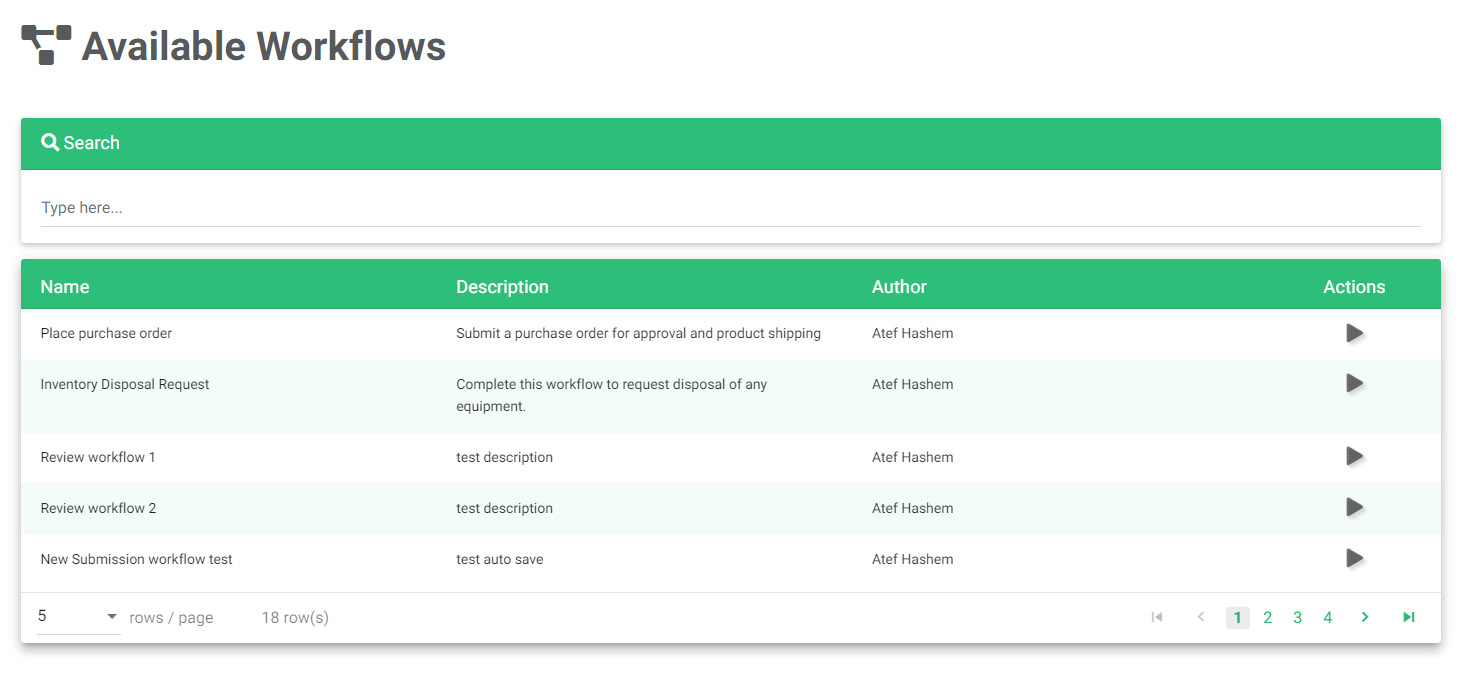Click the workflow diagram logo icon
Viewport: 1477px width, 689px height.
[42, 42]
